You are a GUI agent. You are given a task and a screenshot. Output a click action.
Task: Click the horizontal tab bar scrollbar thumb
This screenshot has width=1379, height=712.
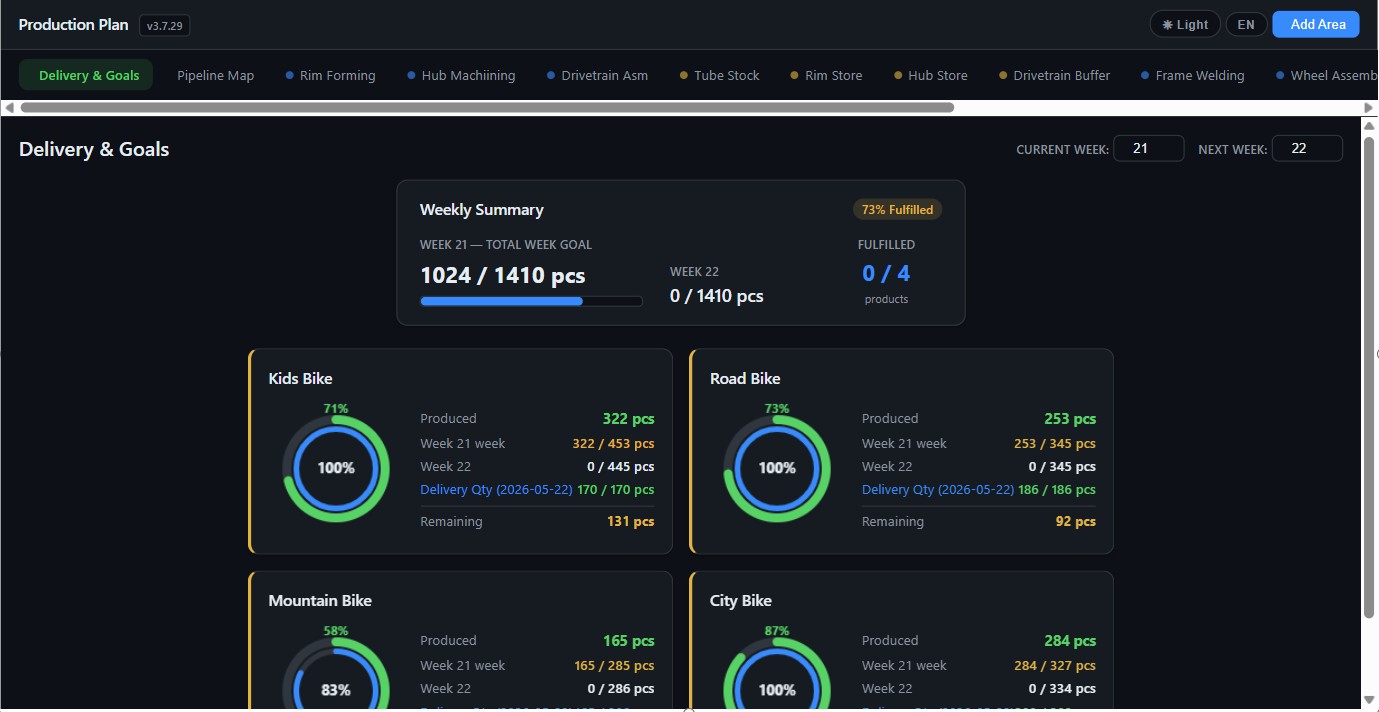coord(487,107)
